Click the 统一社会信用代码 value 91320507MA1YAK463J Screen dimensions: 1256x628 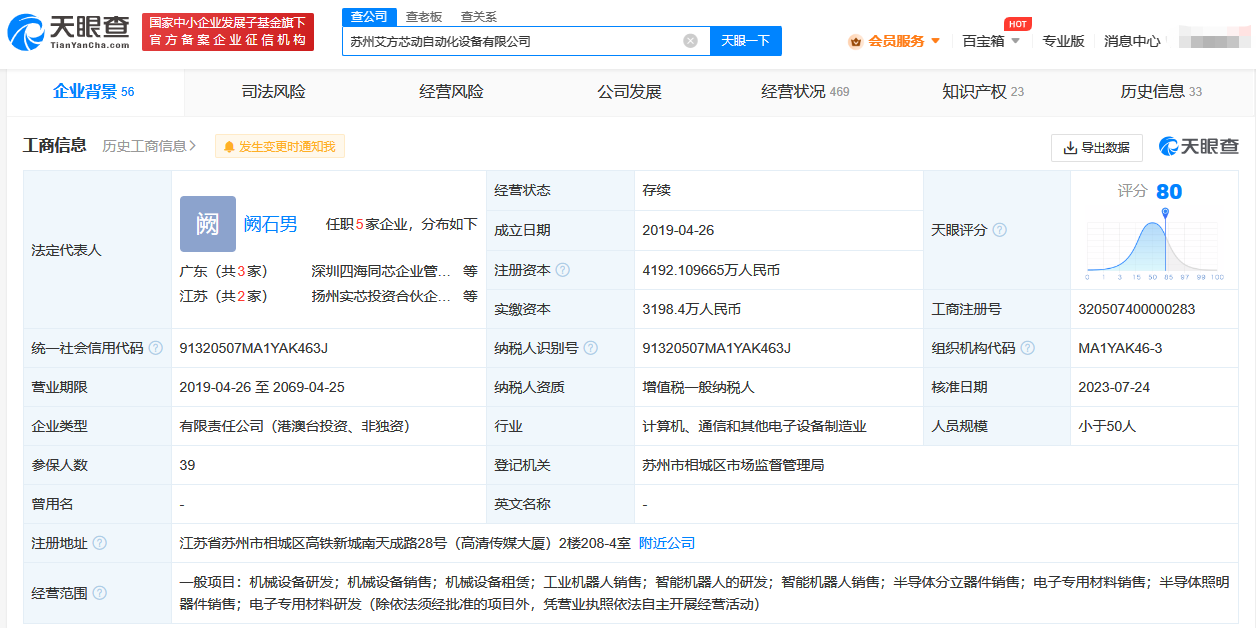(254, 348)
